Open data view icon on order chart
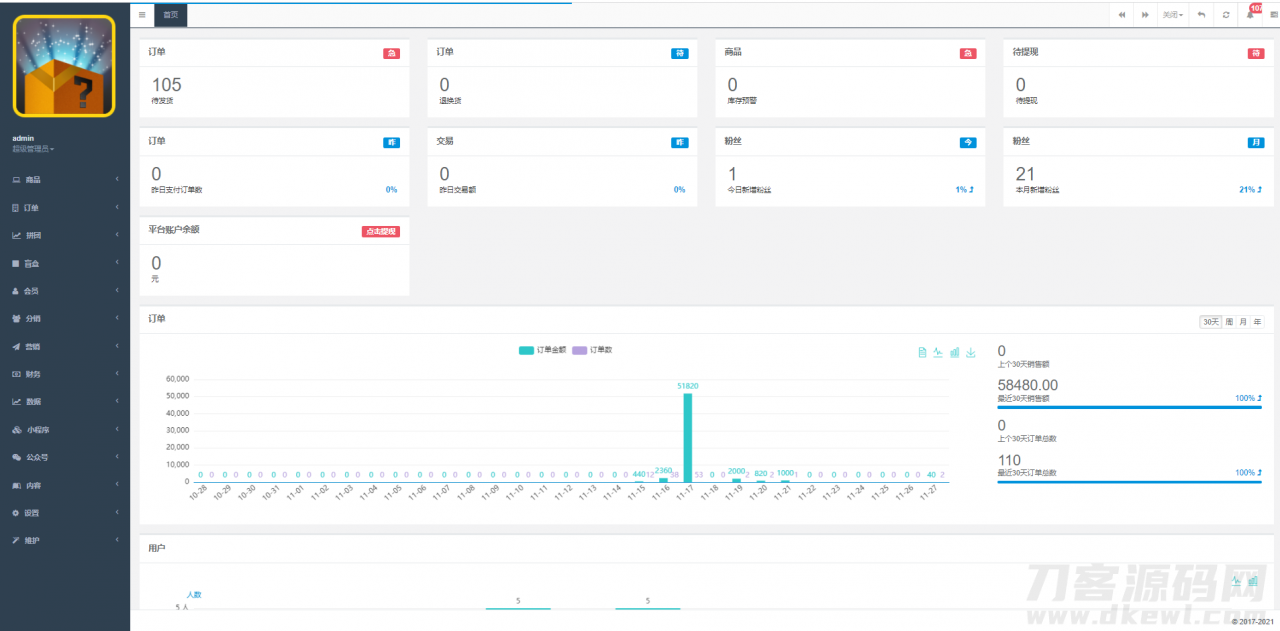Image resolution: width=1280 pixels, height=631 pixels. click(x=922, y=352)
